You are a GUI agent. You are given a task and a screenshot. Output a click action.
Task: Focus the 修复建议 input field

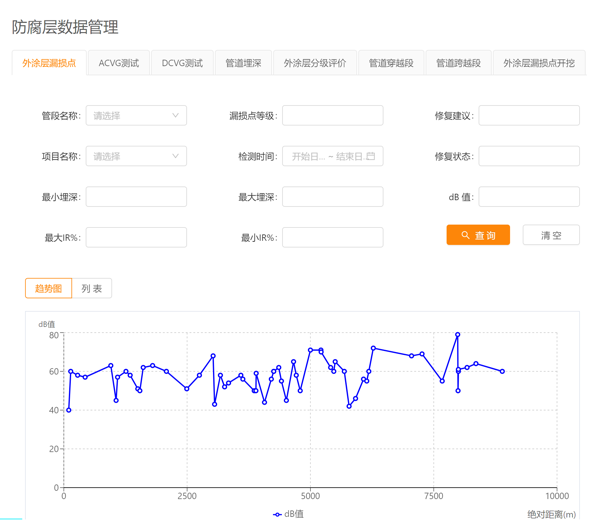click(529, 115)
